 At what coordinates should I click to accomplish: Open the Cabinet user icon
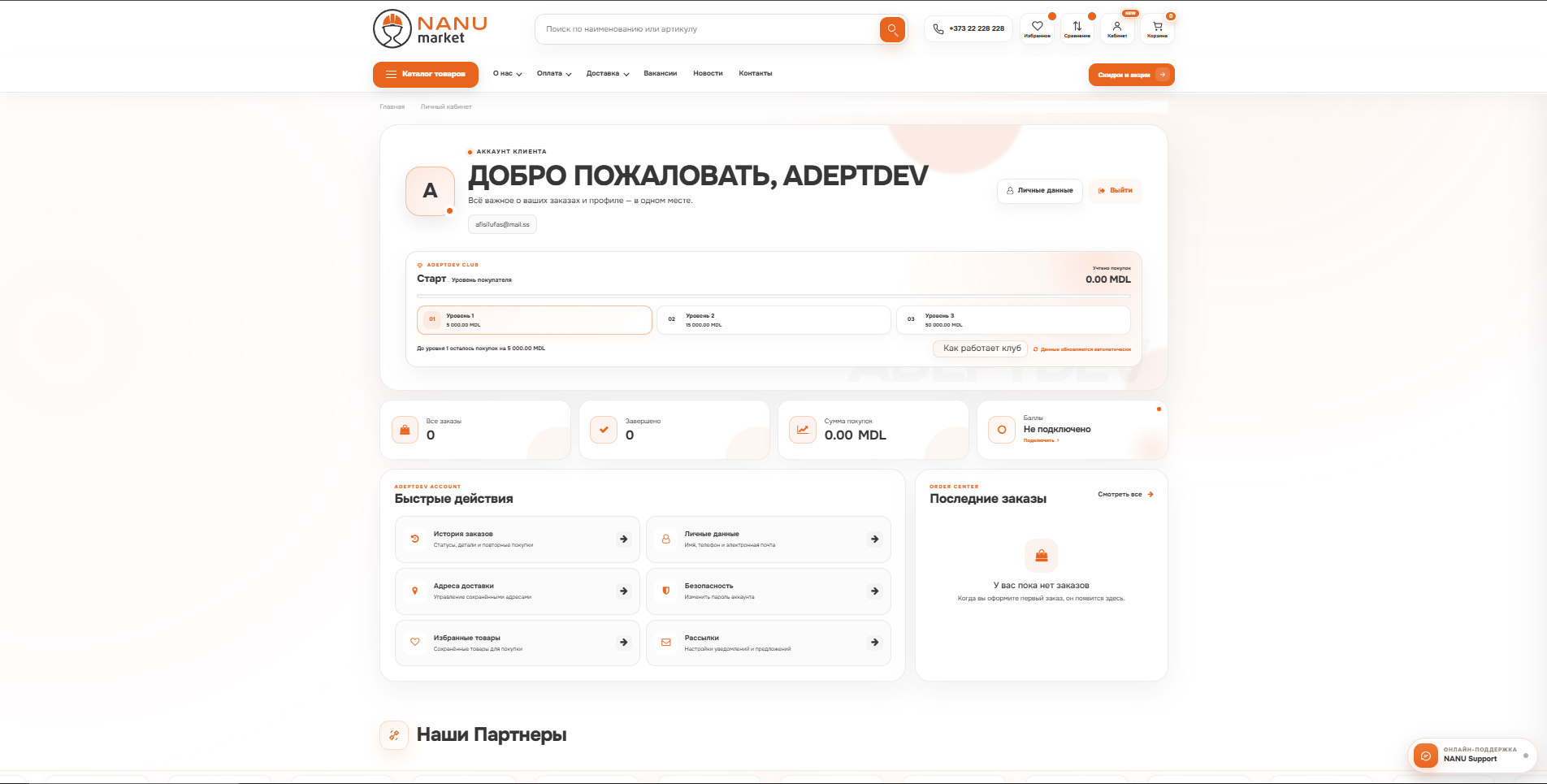click(1117, 28)
